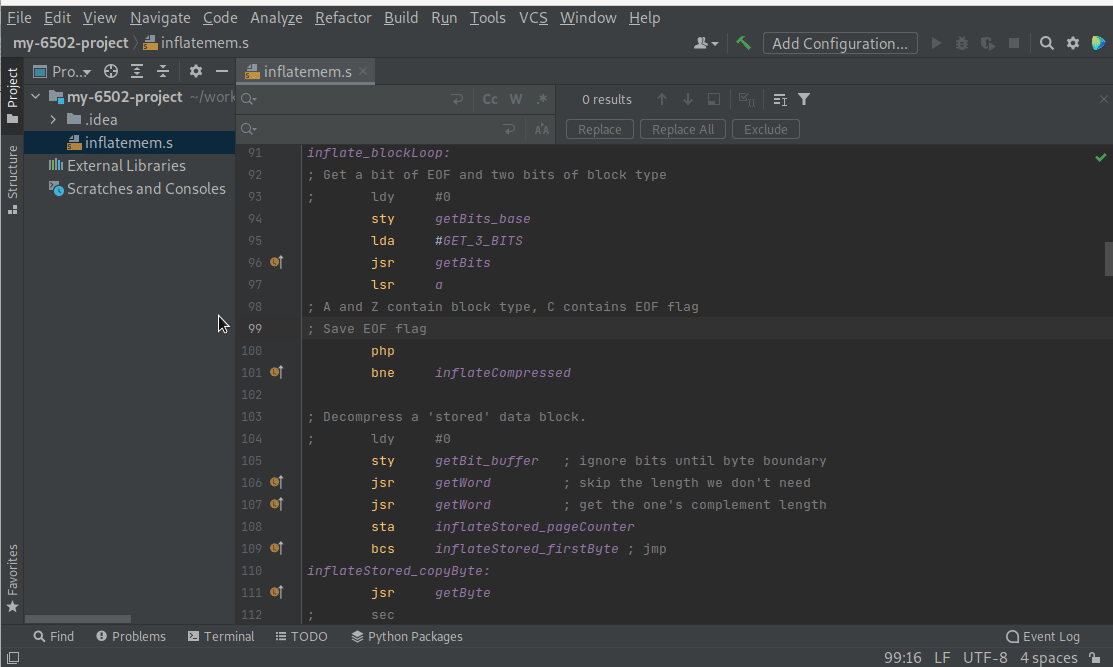Click the Build project hammer icon
The height and width of the screenshot is (667, 1113).
coord(743,43)
